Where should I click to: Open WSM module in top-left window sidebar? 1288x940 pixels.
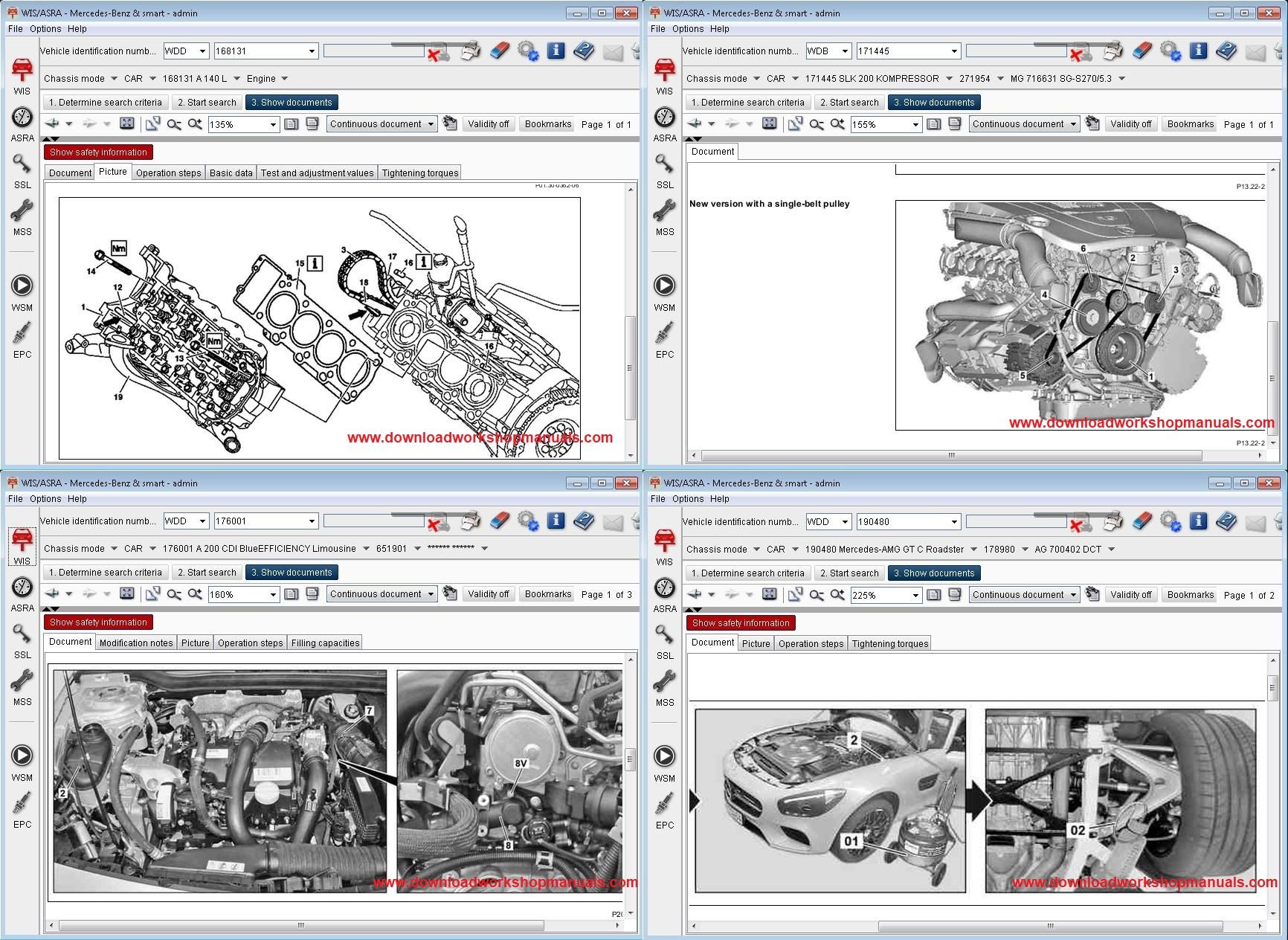(22, 293)
